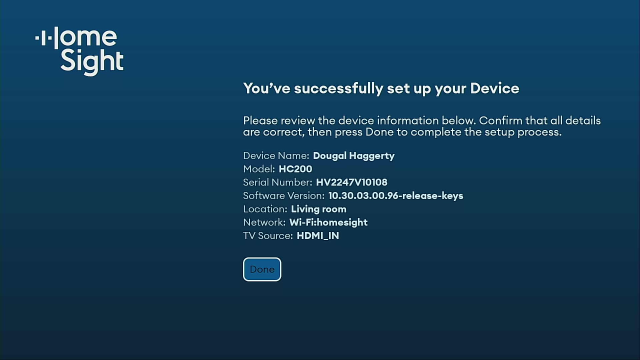Click device name value "Dougal Haggerty"
This screenshot has height=360, width=640.
point(354,156)
